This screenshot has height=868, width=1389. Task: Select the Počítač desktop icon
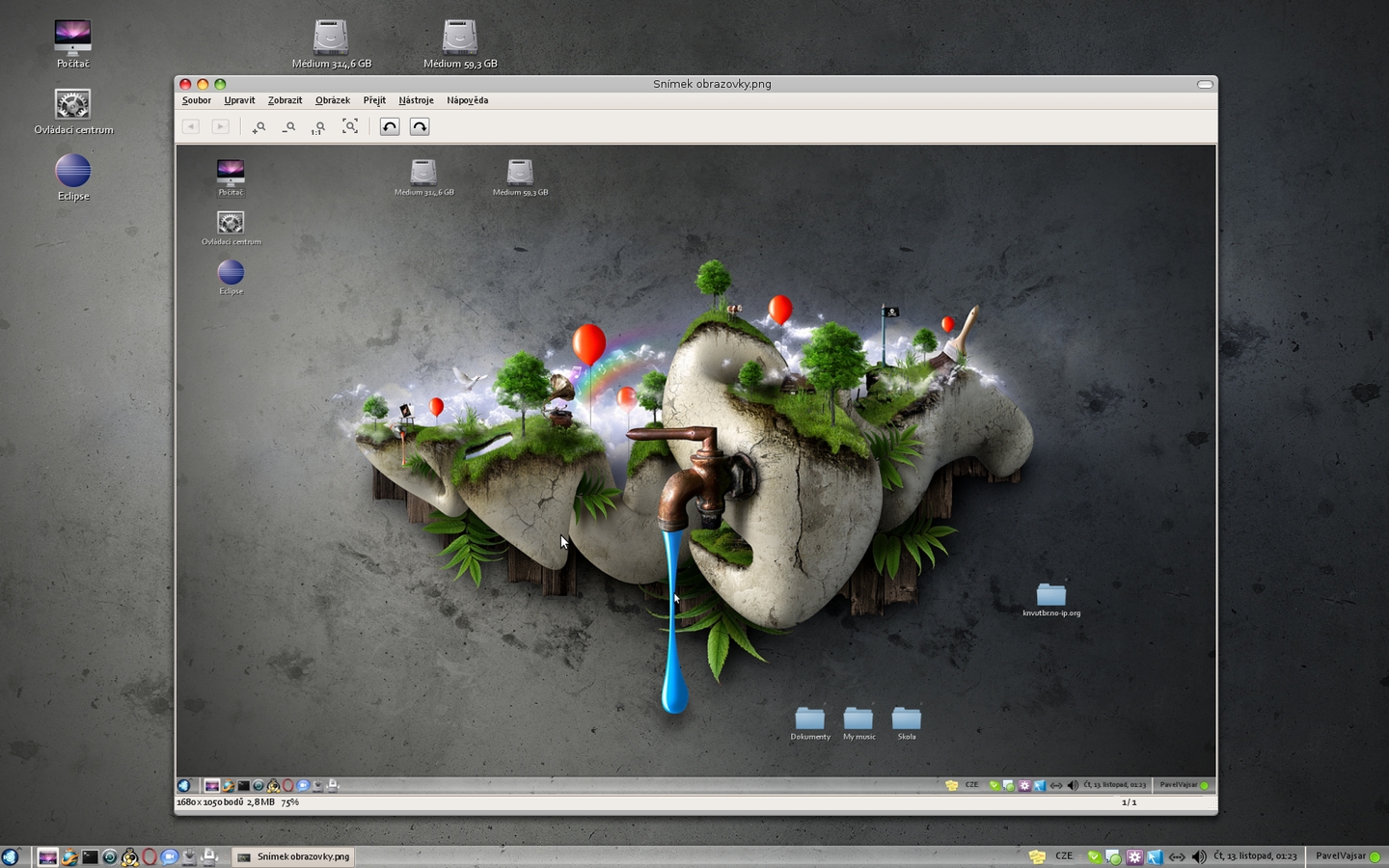(72, 44)
